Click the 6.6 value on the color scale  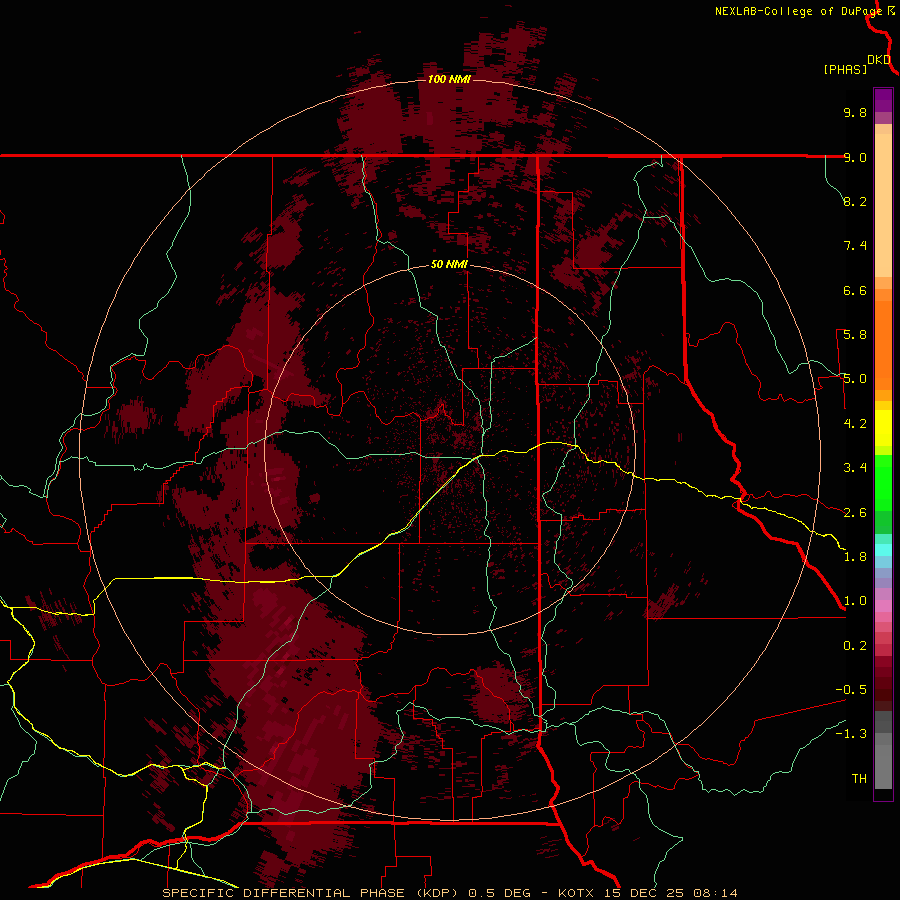(x=855, y=290)
